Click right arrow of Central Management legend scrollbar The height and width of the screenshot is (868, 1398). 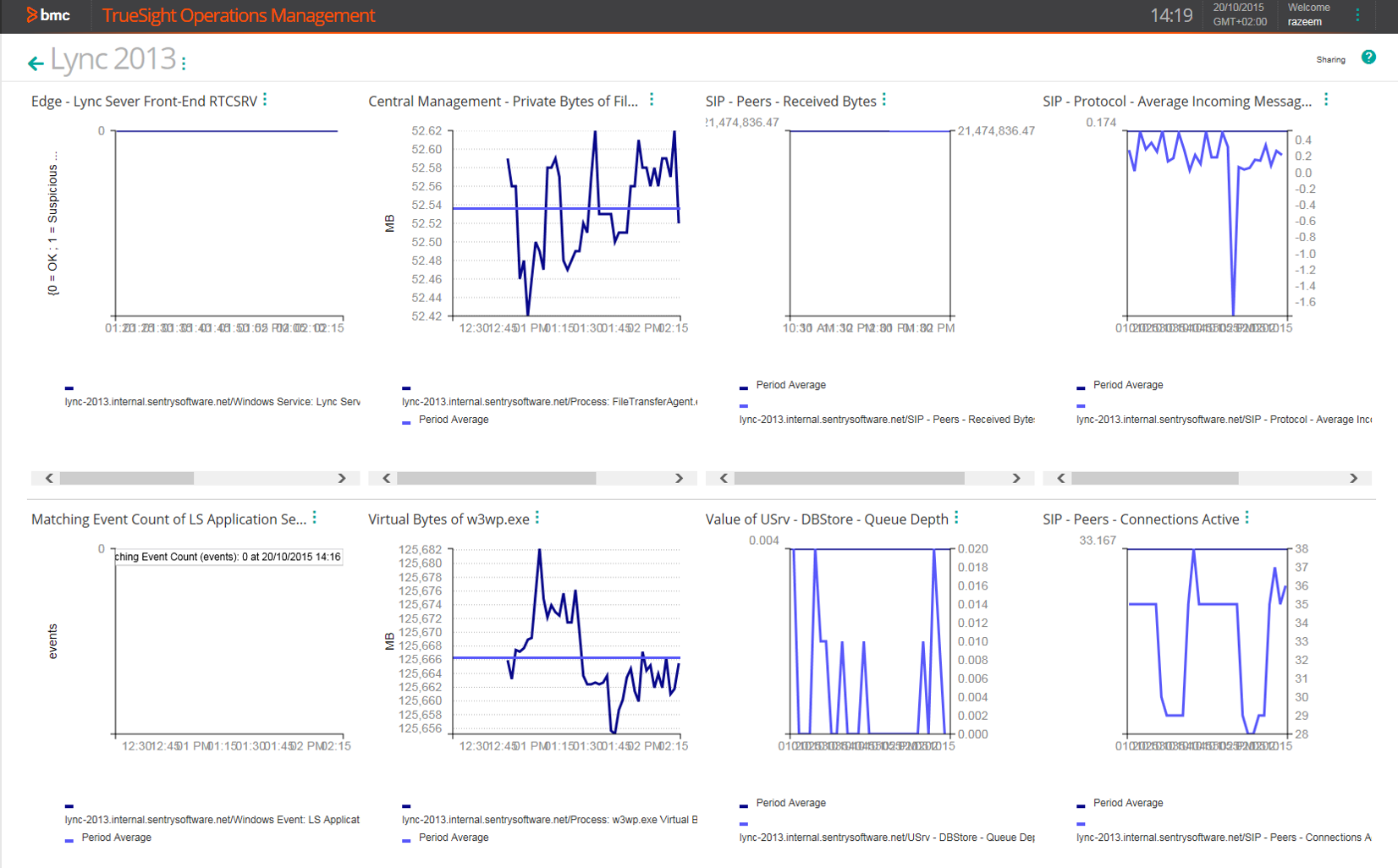[679, 478]
